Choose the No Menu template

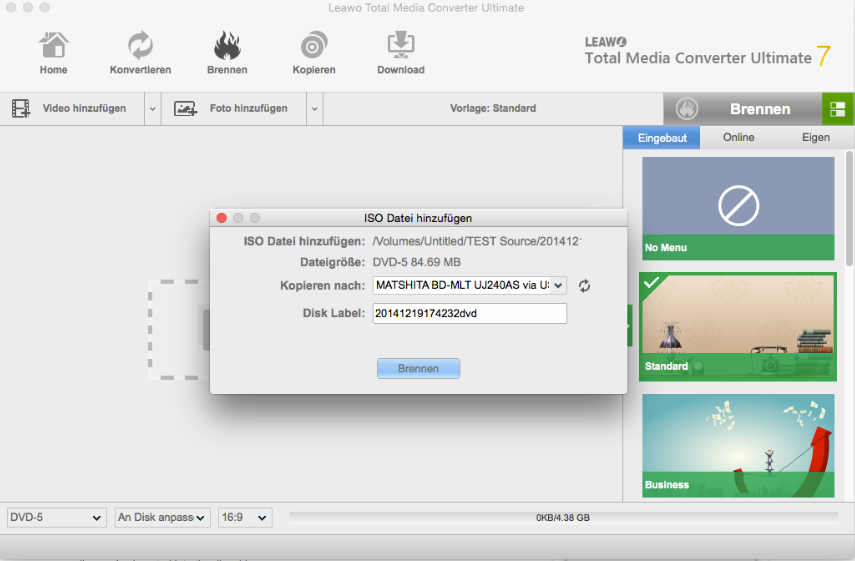[x=738, y=208]
